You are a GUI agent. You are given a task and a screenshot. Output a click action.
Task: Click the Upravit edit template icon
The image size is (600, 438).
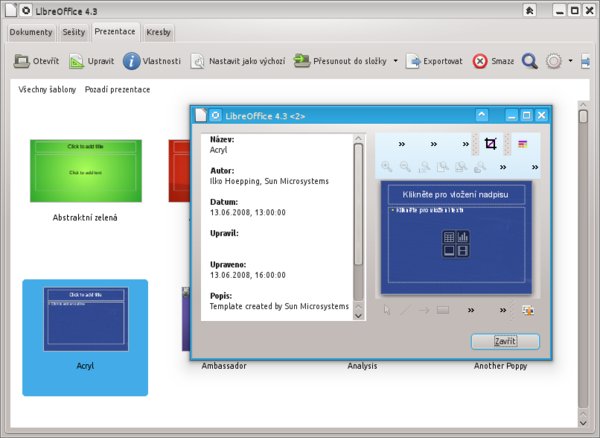pos(76,61)
